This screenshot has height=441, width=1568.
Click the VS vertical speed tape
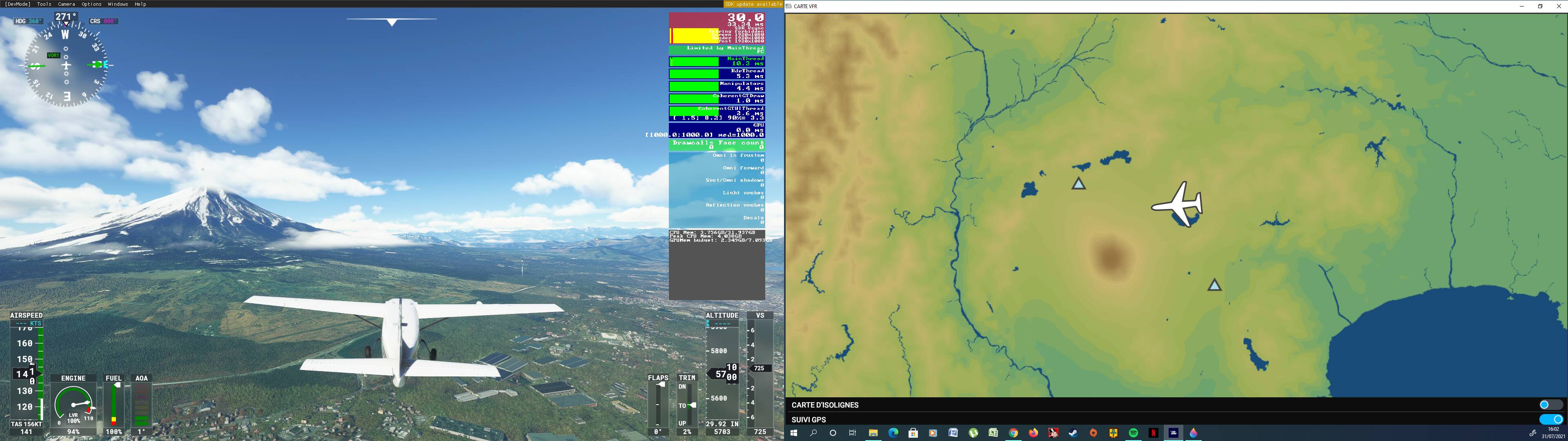tap(759, 374)
